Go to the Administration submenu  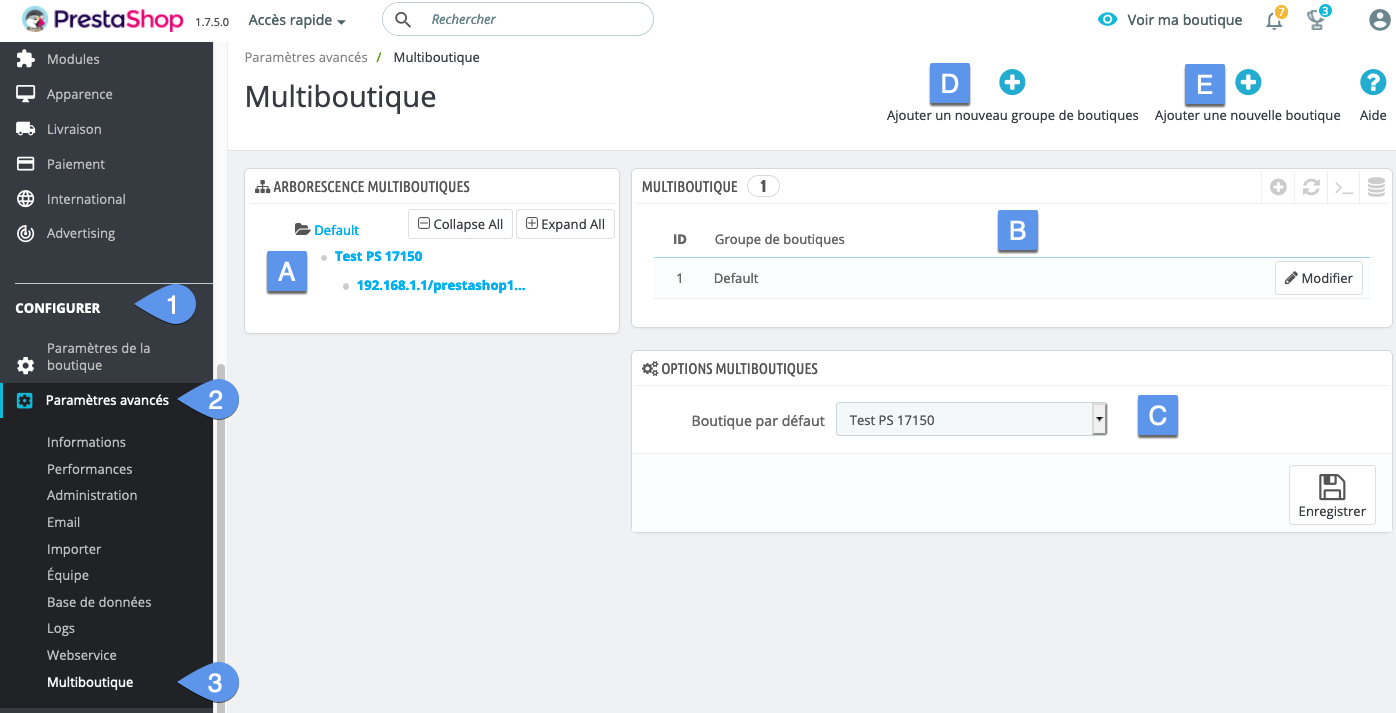92,495
